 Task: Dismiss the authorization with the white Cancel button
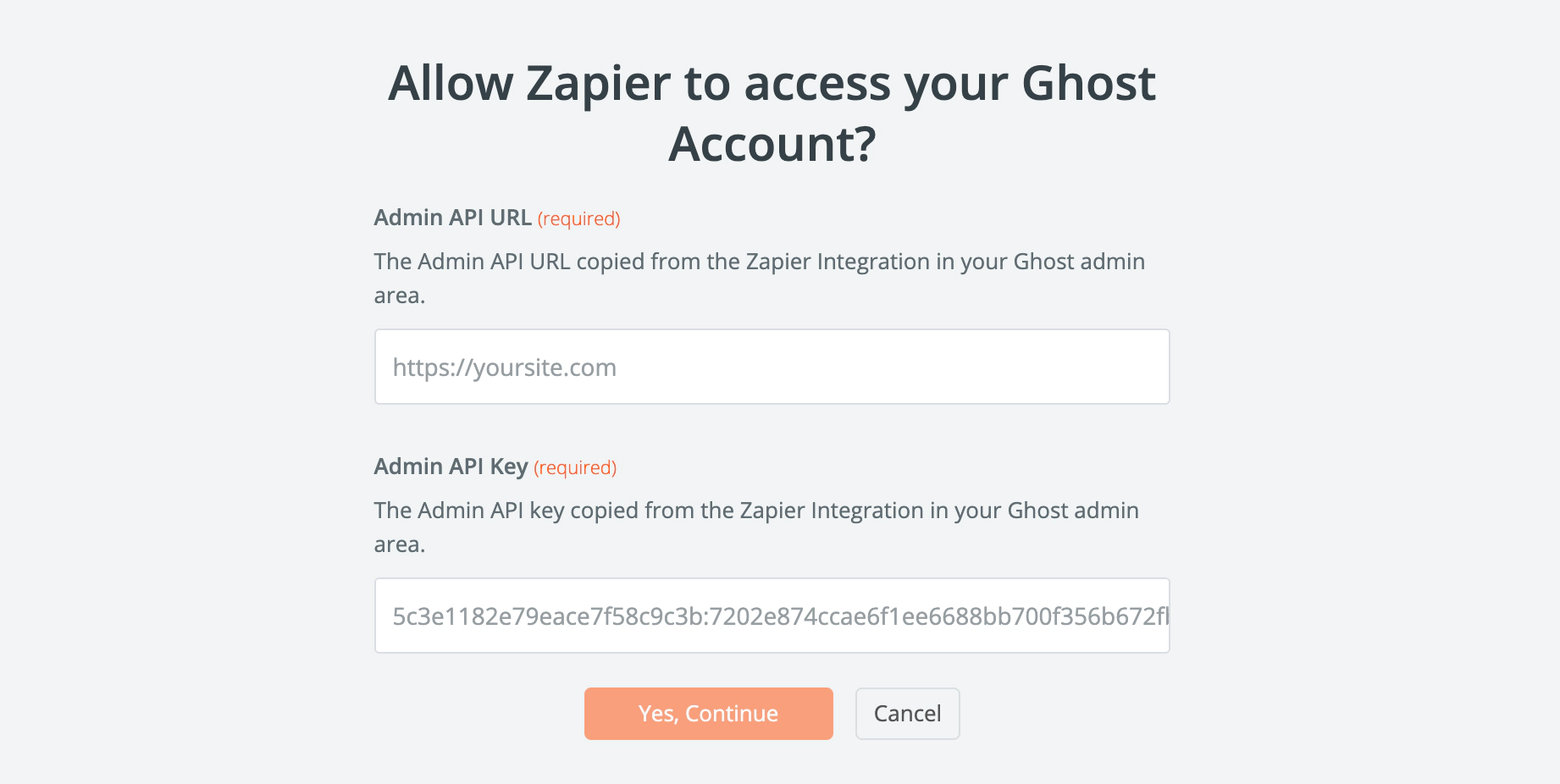907,714
